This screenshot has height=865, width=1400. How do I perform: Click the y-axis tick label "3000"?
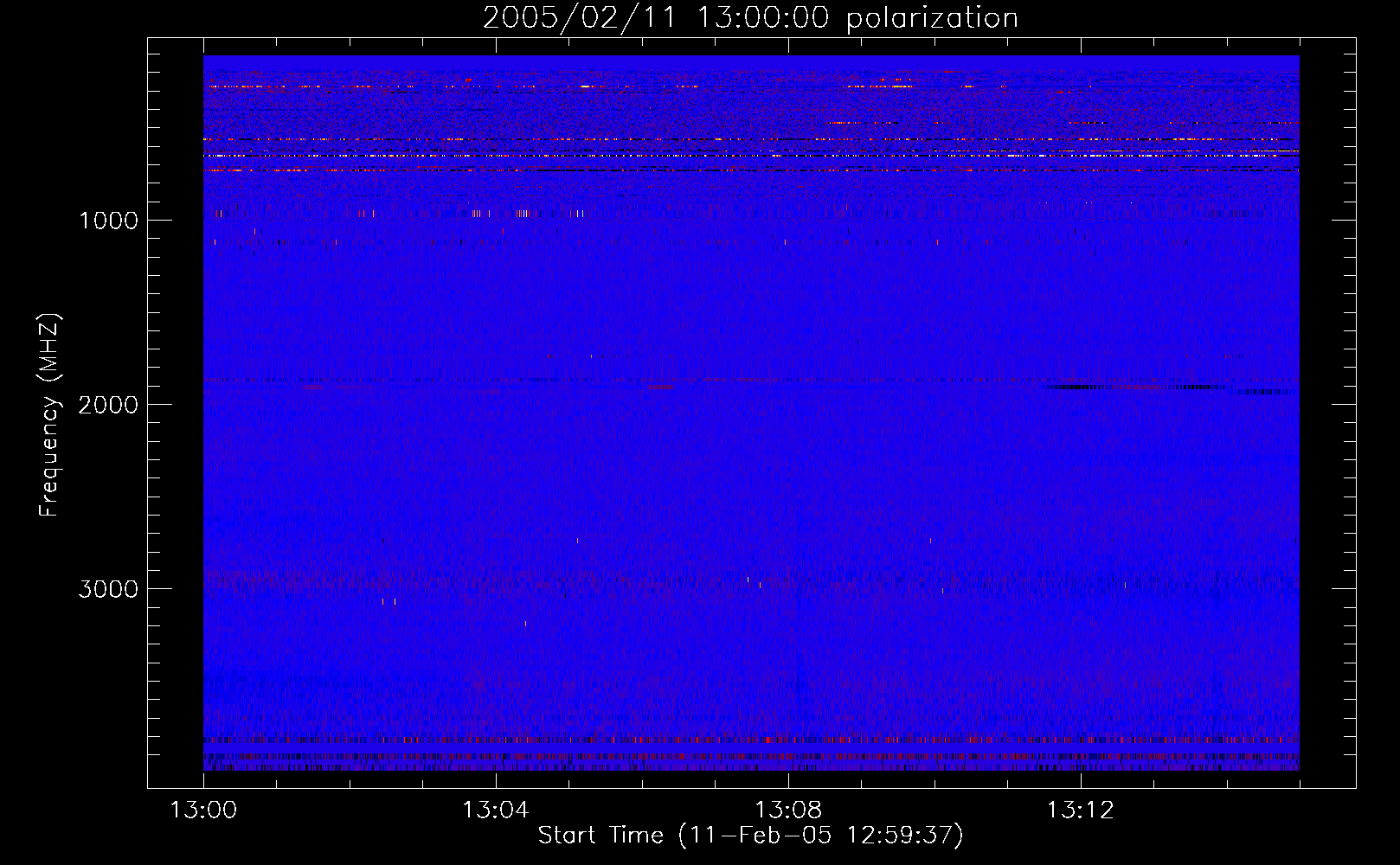(108, 589)
